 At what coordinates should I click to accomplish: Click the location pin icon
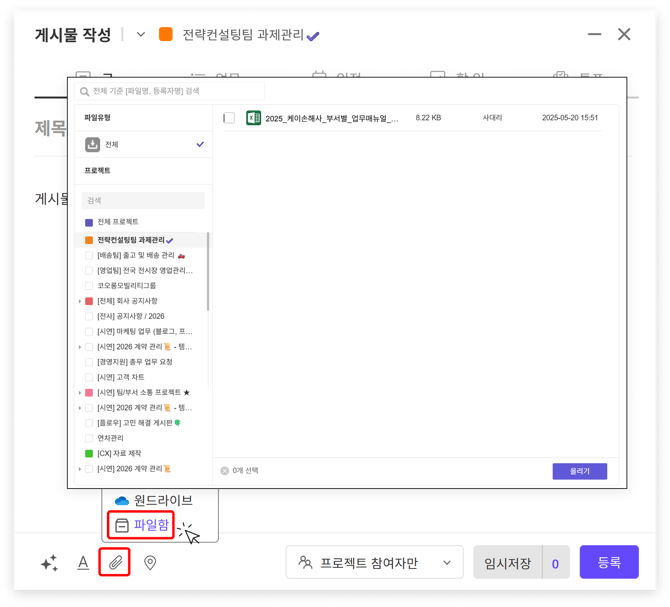coord(150,563)
